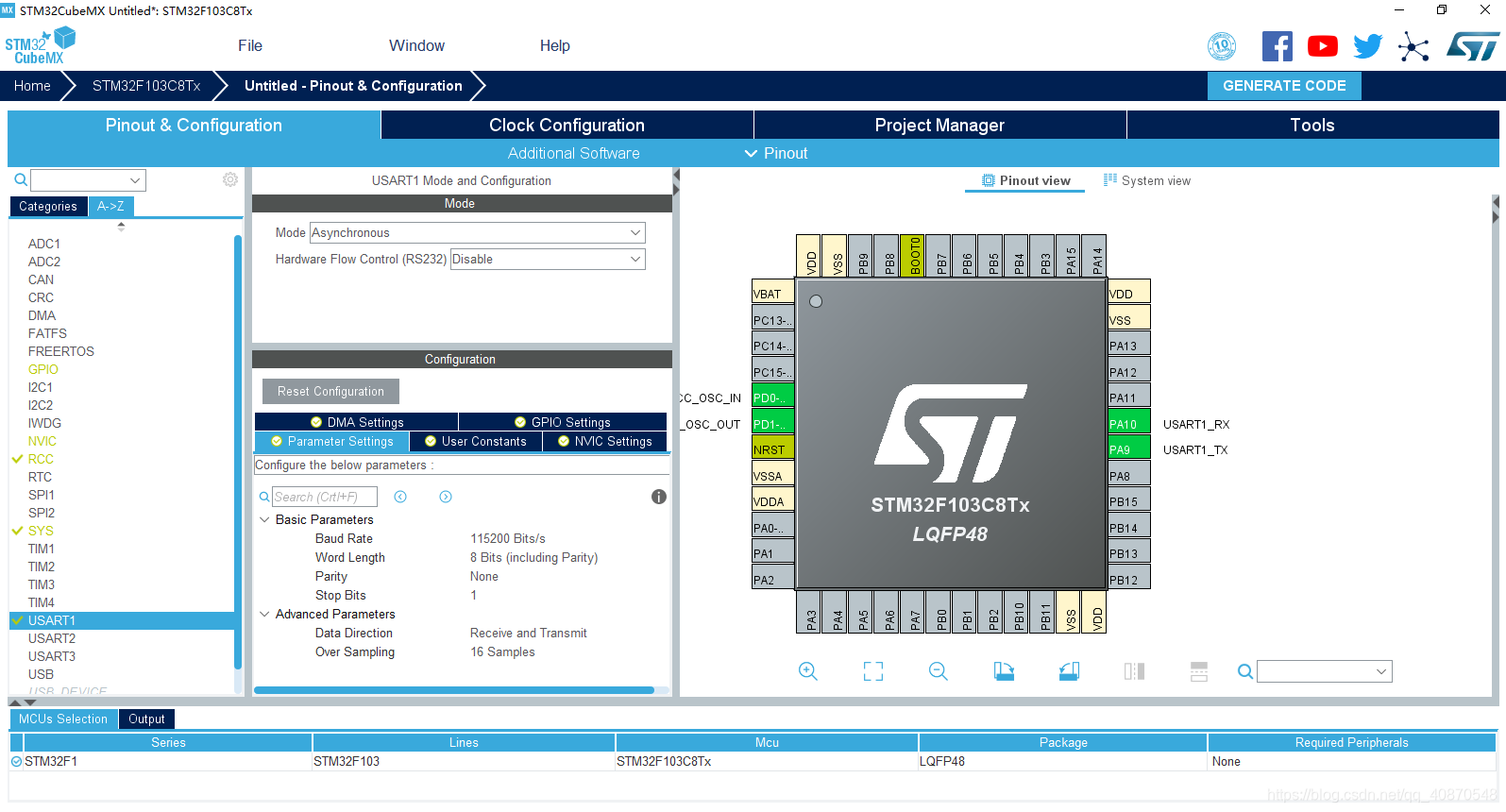The image size is (1506, 812).
Task: Click the STM32F103C8Tx breadcrumb
Action: (x=146, y=85)
